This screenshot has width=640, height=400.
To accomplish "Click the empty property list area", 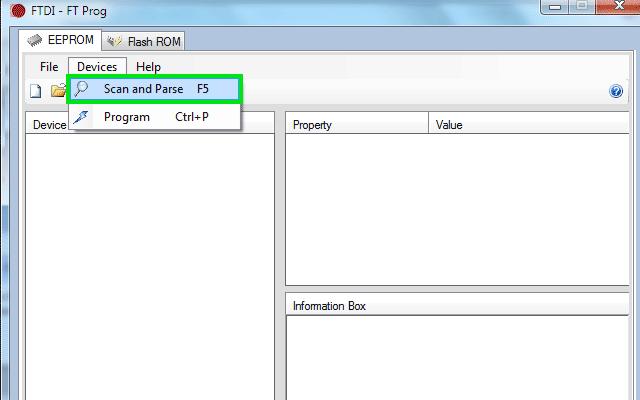I will point(460,210).
